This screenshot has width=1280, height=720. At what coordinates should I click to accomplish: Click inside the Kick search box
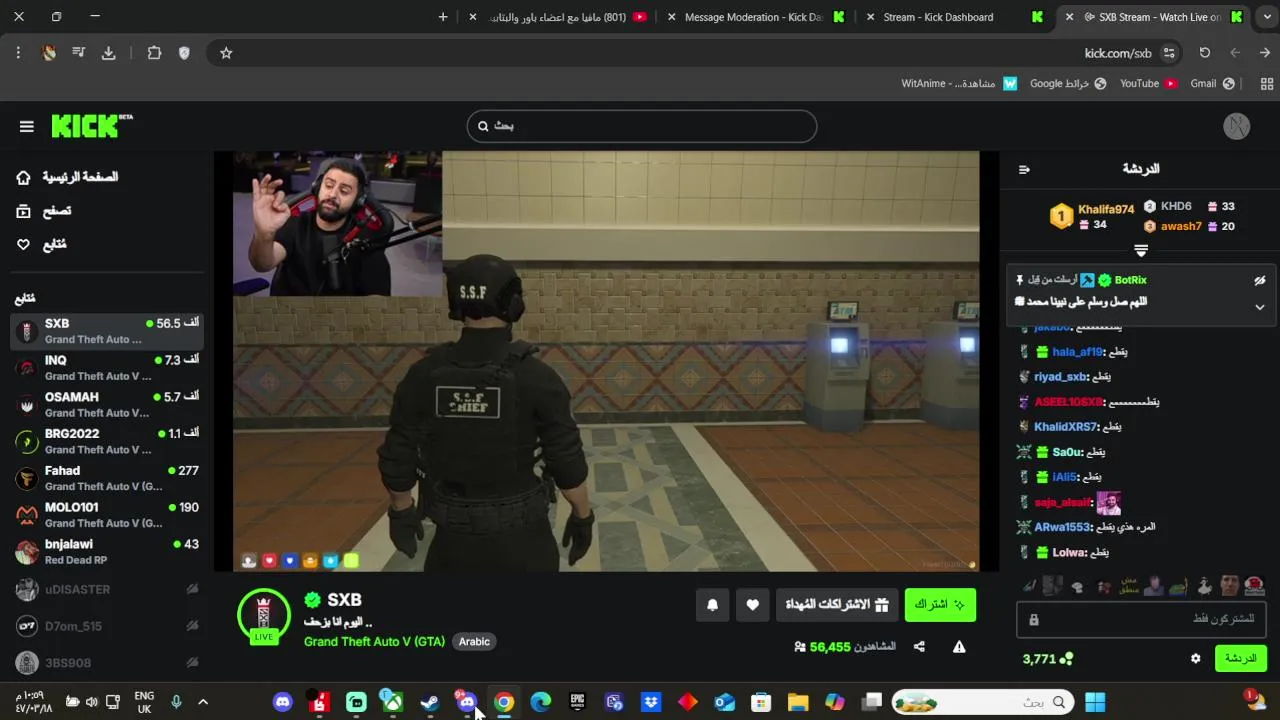pyautogui.click(x=642, y=126)
